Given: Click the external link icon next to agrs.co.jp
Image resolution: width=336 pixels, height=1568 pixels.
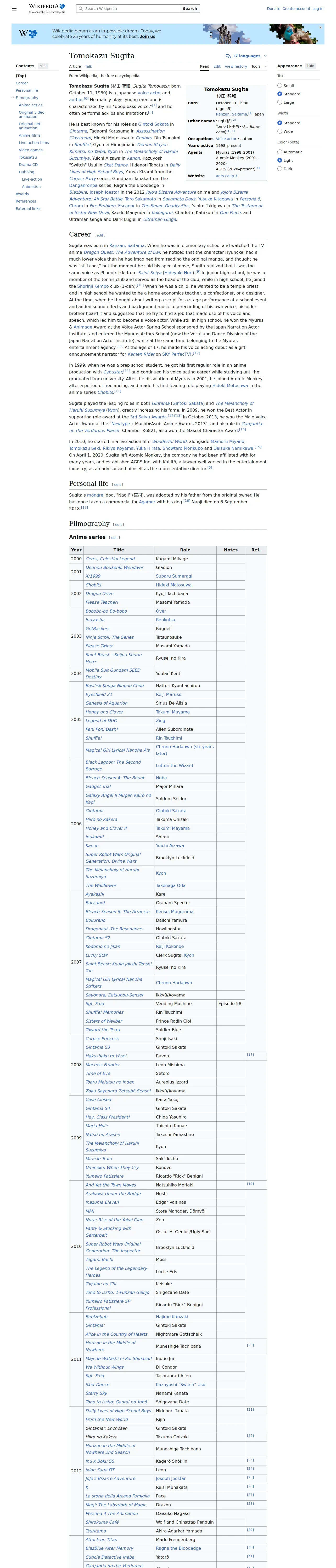Looking at the screenshot, I should 236,176.
